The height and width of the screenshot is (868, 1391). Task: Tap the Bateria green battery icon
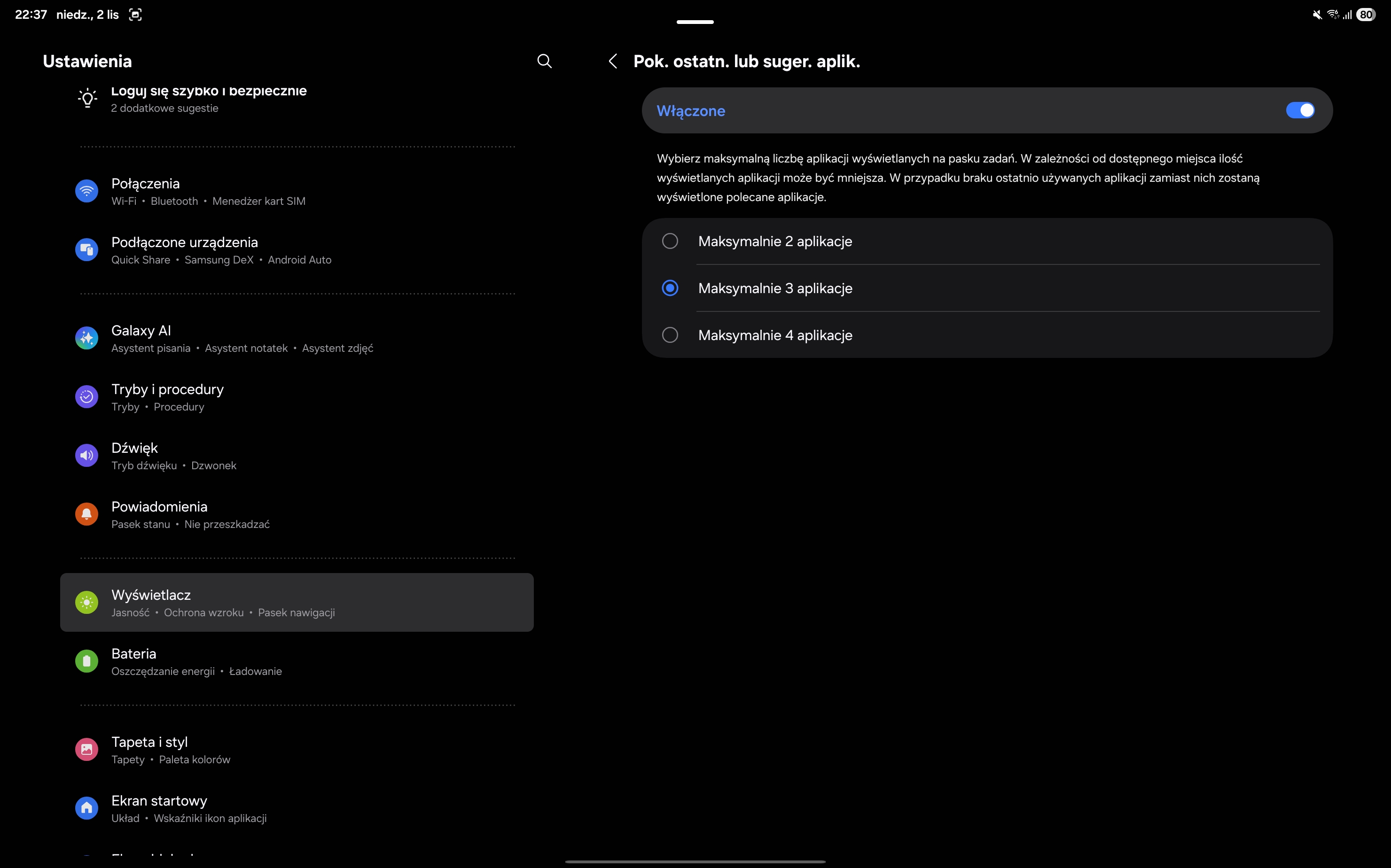click(x=87, y=661)
